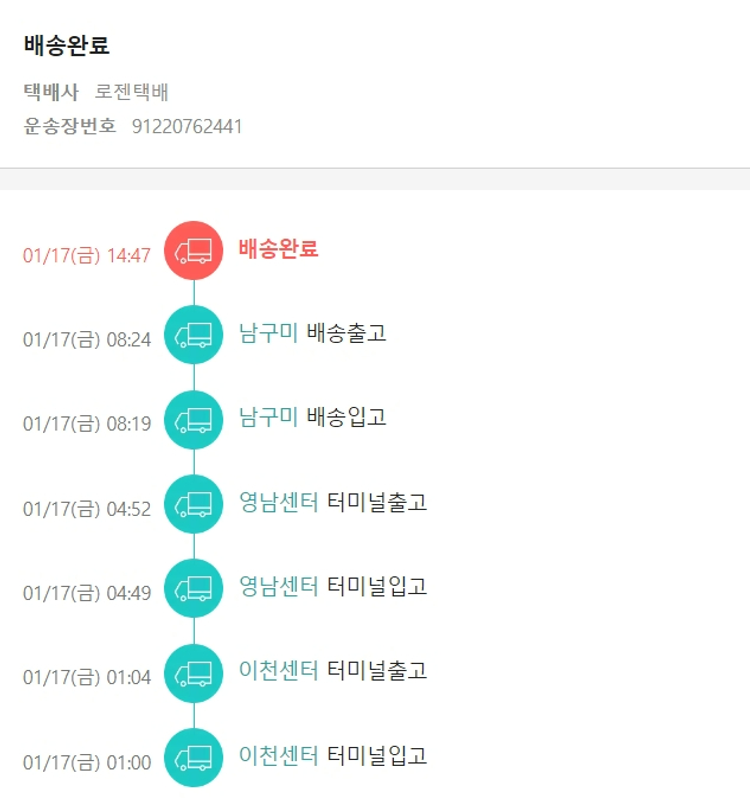750x805 pixels.
Task: Click the courier name 로젠택배
Action: click(x=132, y=93)
